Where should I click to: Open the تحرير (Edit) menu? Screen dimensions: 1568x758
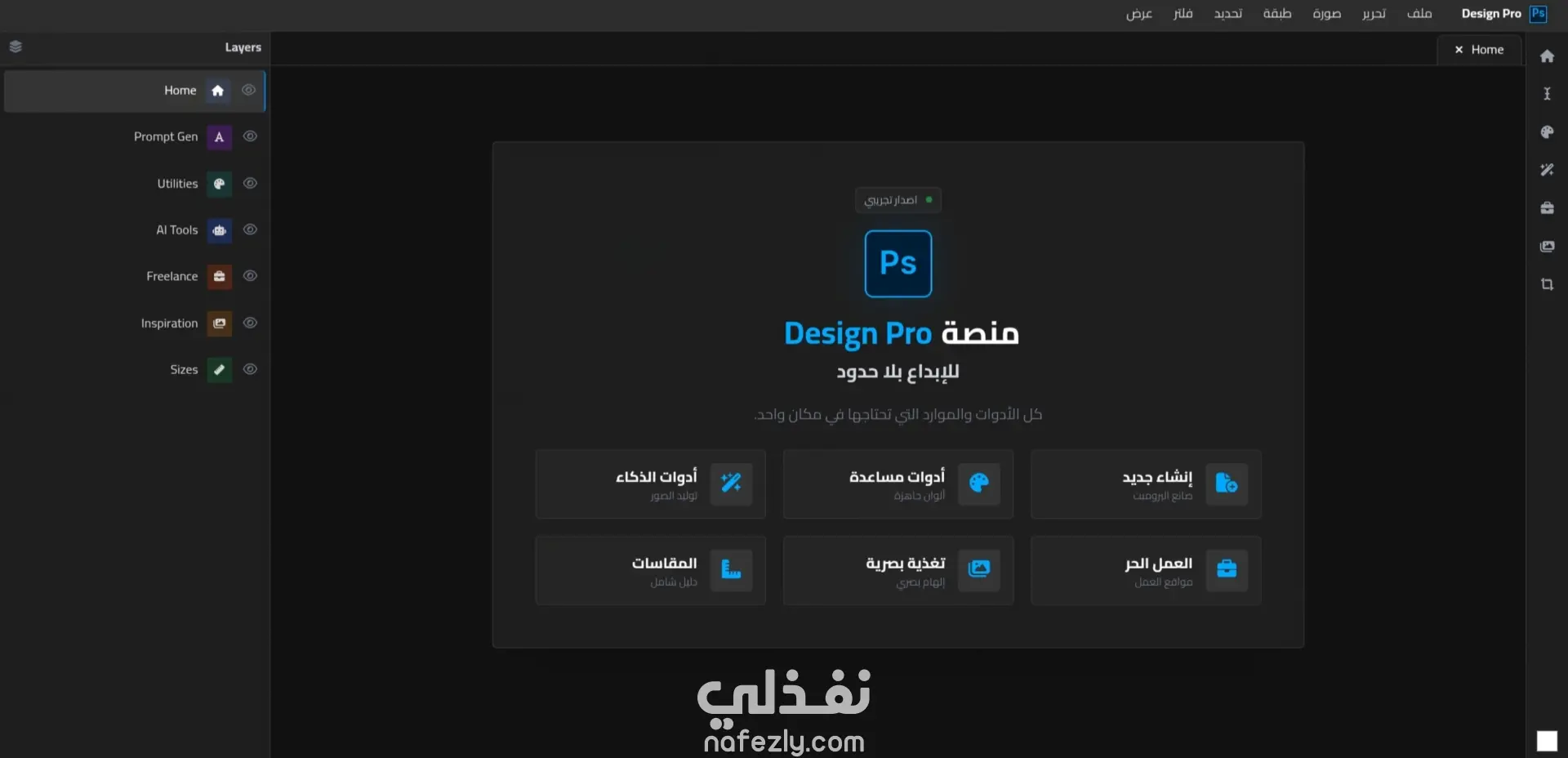point(1374,13)
